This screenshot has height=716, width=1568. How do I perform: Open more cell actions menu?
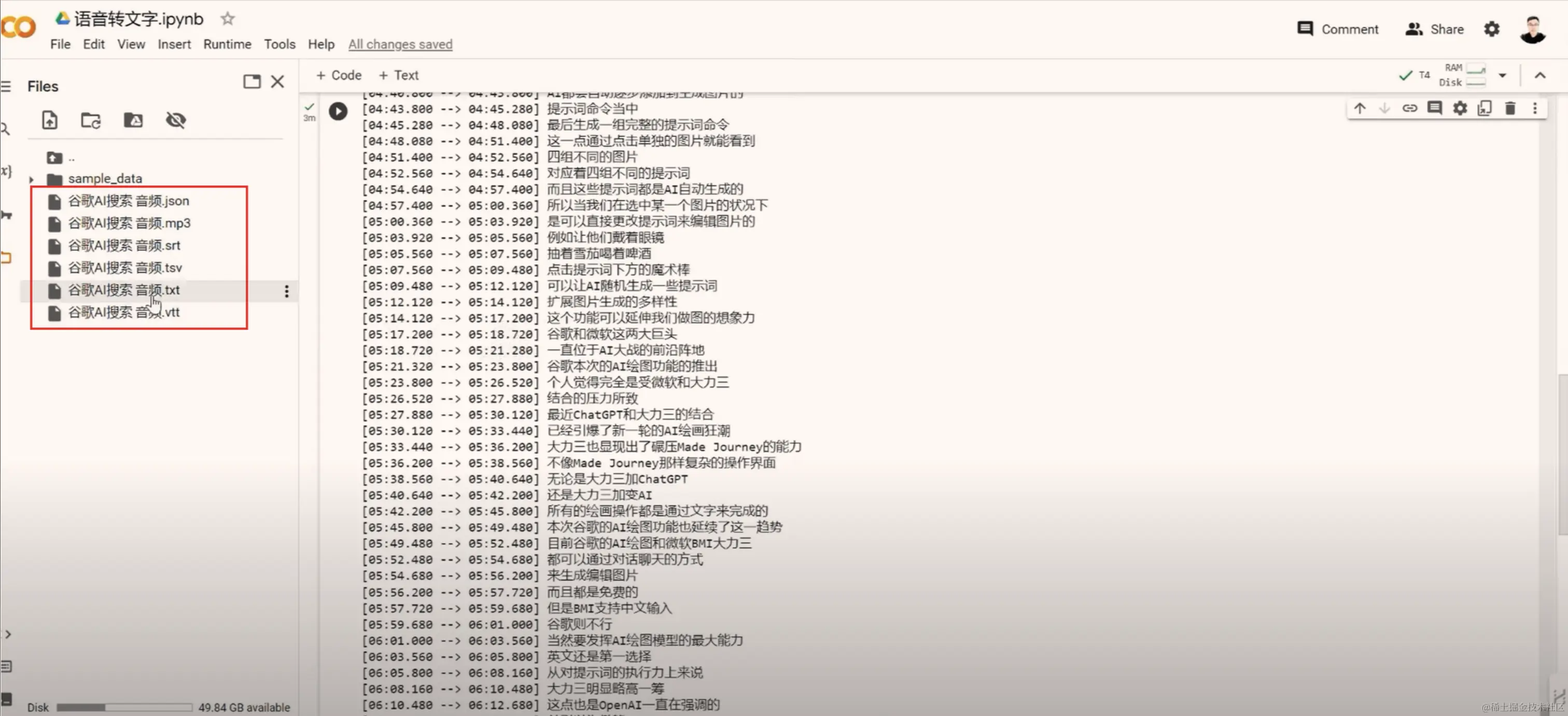pos(1534,108)
